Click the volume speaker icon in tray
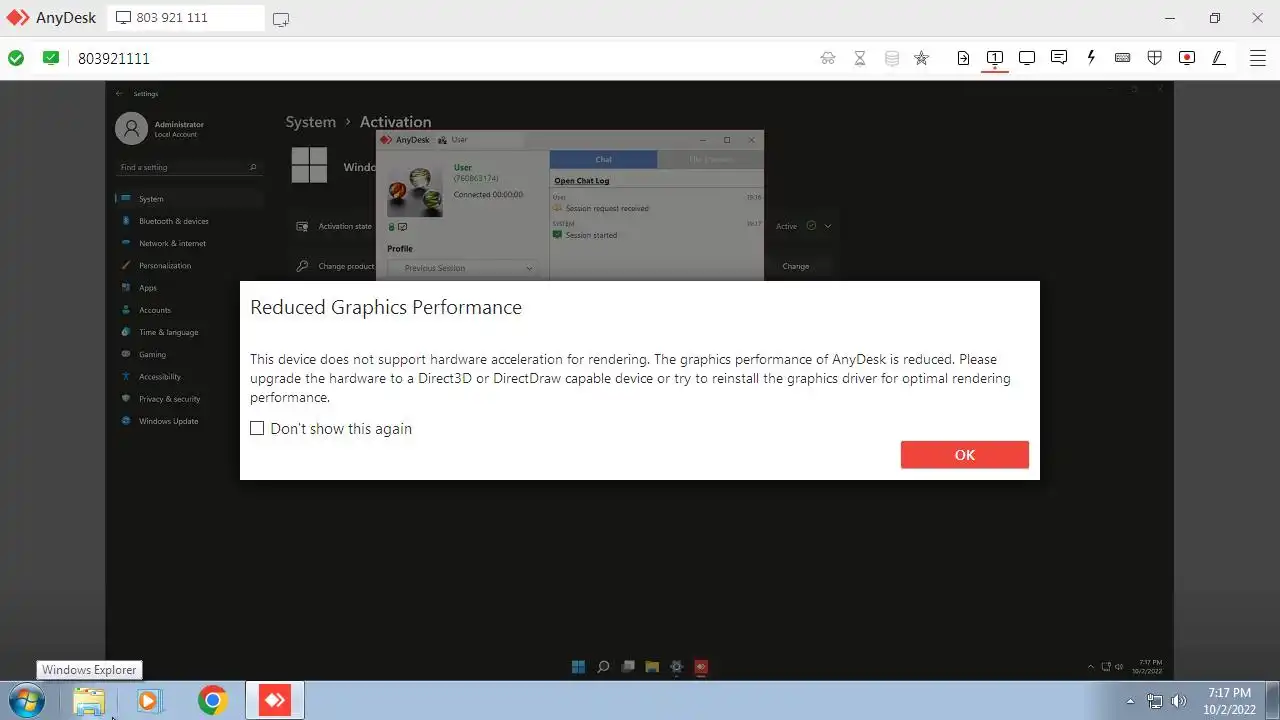Image resolution: width=1280 pixels, height=720 pixels. pos(1179,701)
